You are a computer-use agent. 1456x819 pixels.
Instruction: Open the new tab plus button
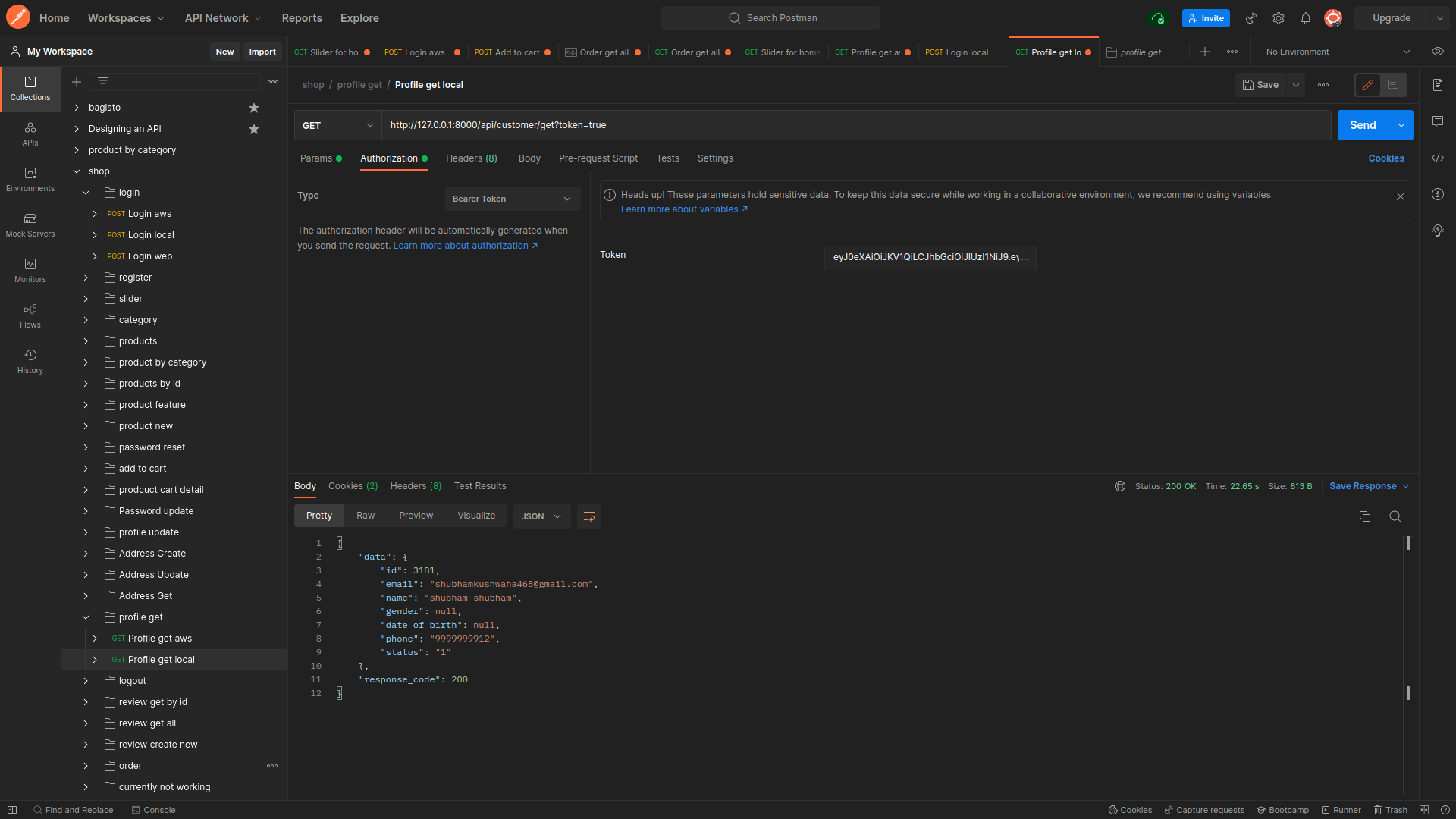coord(1205,52)
